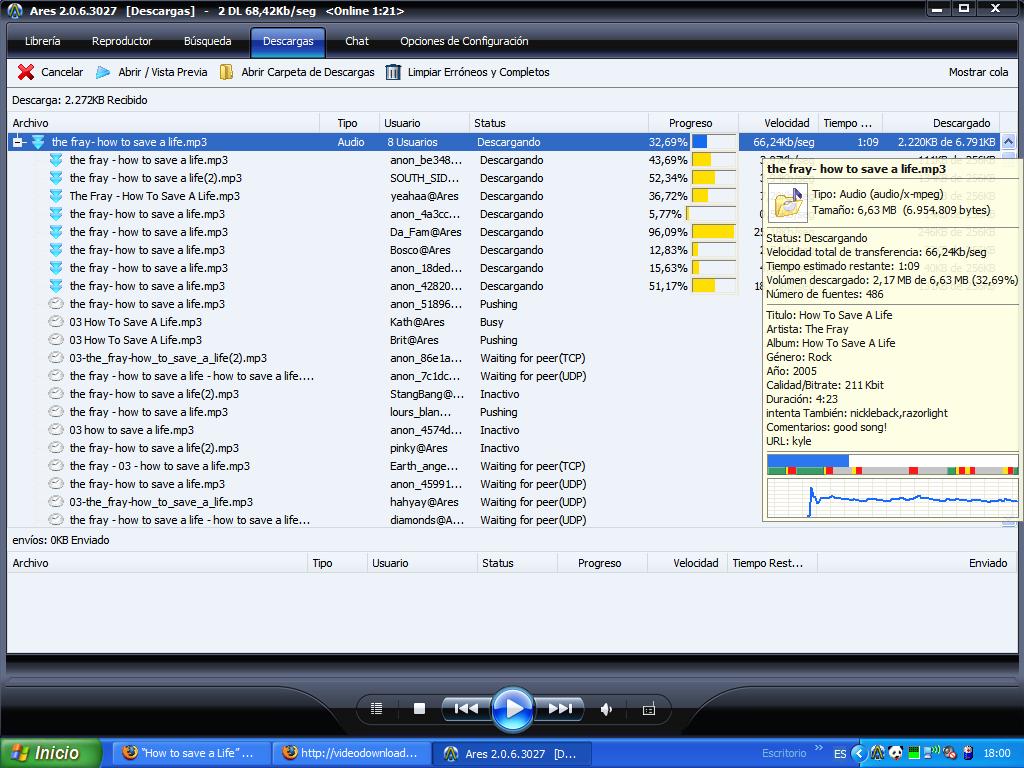This screenshot has width=1024, height=768.
Task: Click "66,24Kb/seg" speed value in top row
Action: pos(783,142)
